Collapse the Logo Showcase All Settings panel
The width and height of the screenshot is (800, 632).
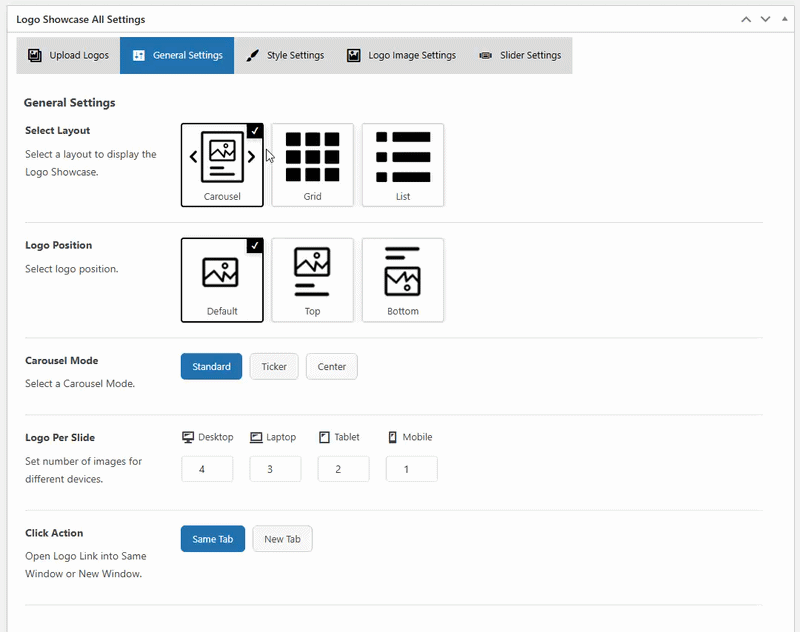[x=785, y=19]
